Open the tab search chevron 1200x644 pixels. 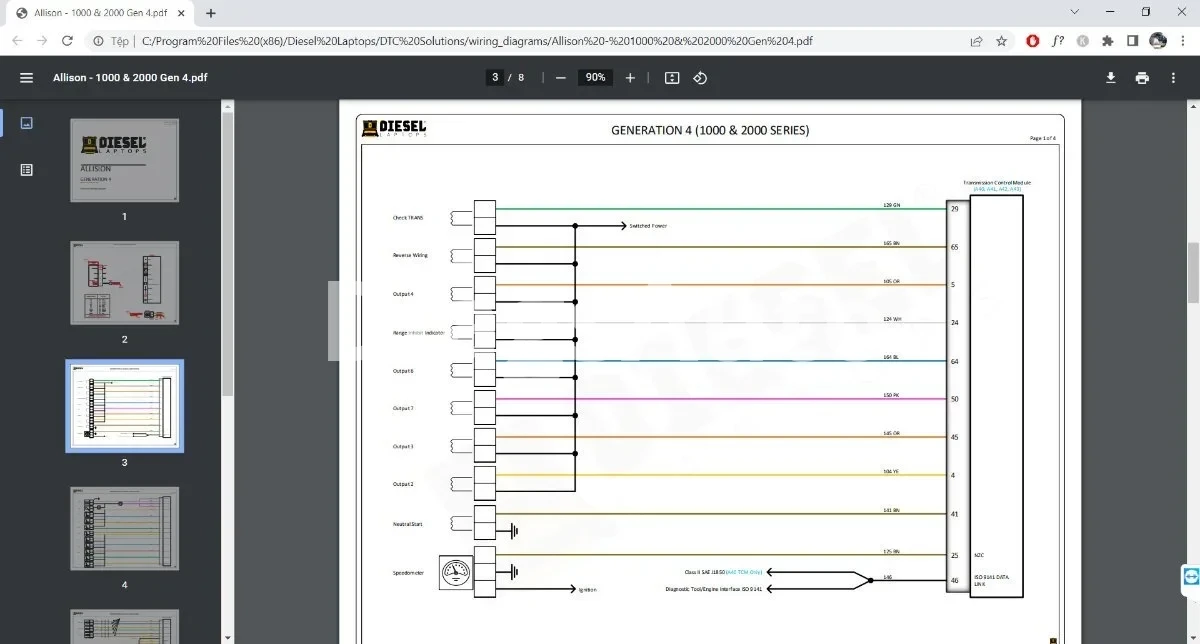(1075, 12)
